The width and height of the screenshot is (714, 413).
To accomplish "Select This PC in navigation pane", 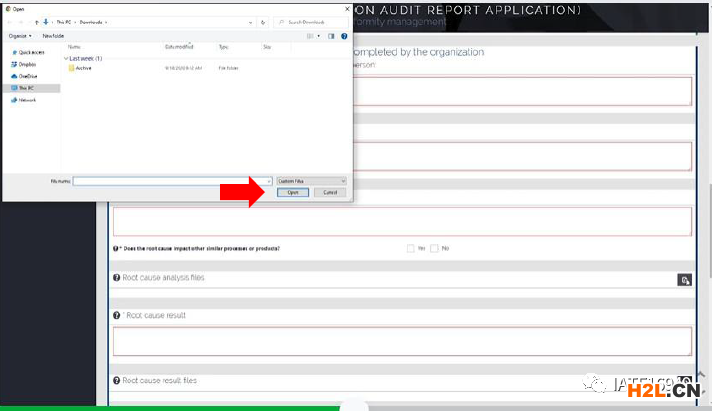I will [x=27, y=88].
